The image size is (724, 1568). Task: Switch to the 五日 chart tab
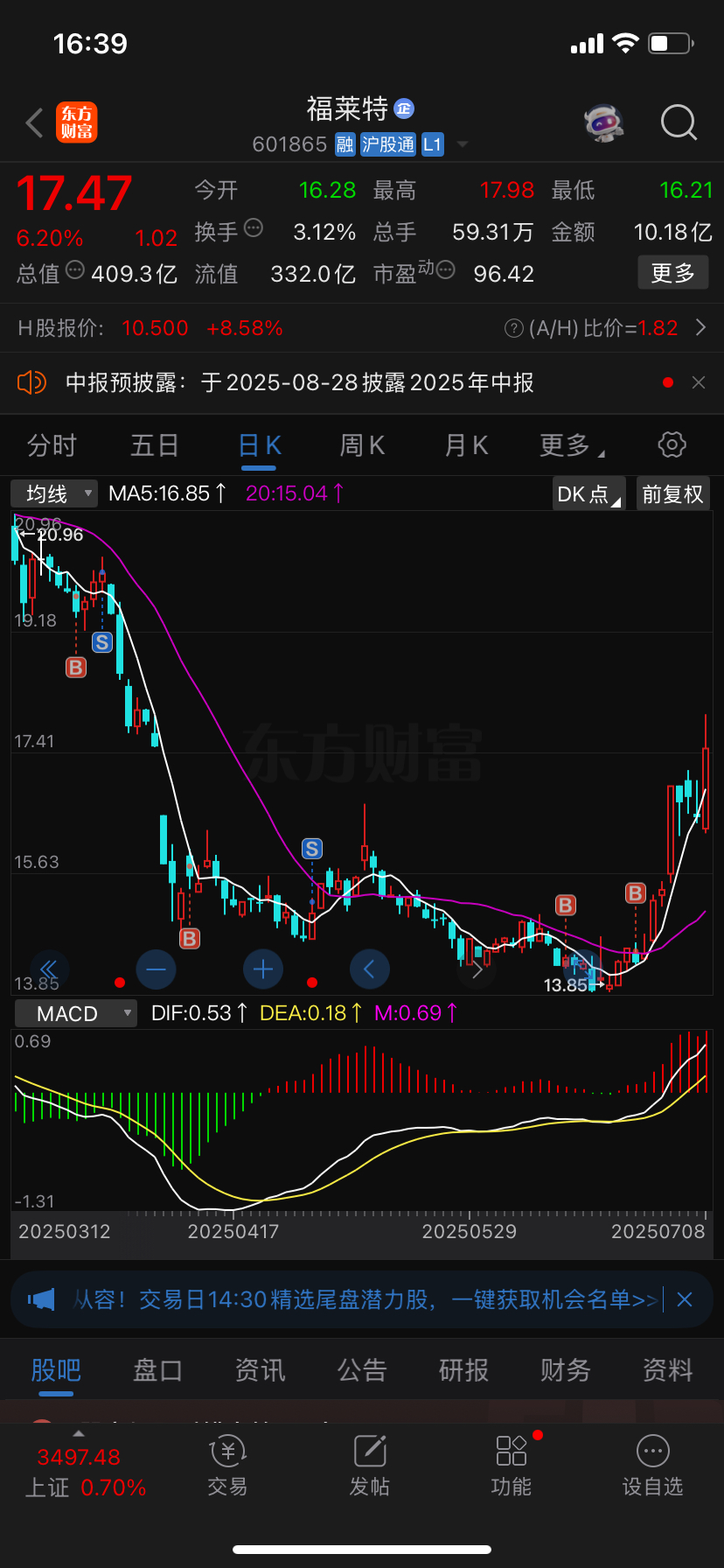coord(155,445)
